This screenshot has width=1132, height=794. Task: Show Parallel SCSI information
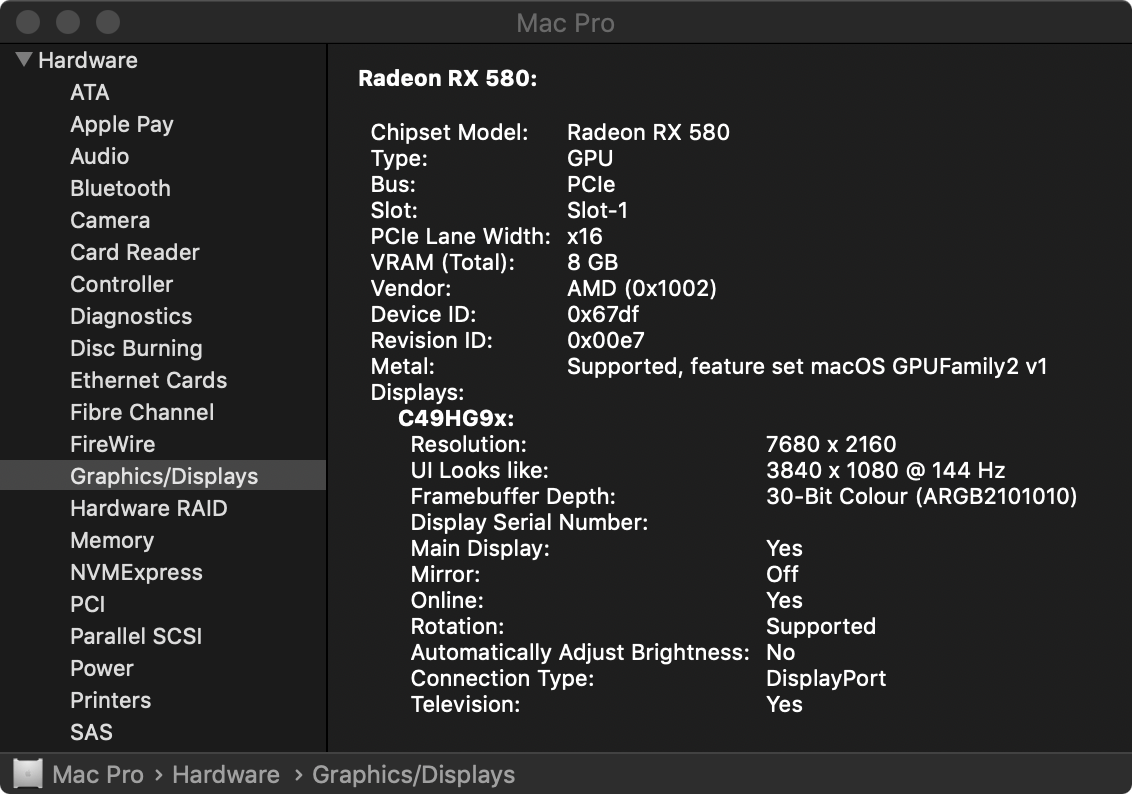point(136,636)
